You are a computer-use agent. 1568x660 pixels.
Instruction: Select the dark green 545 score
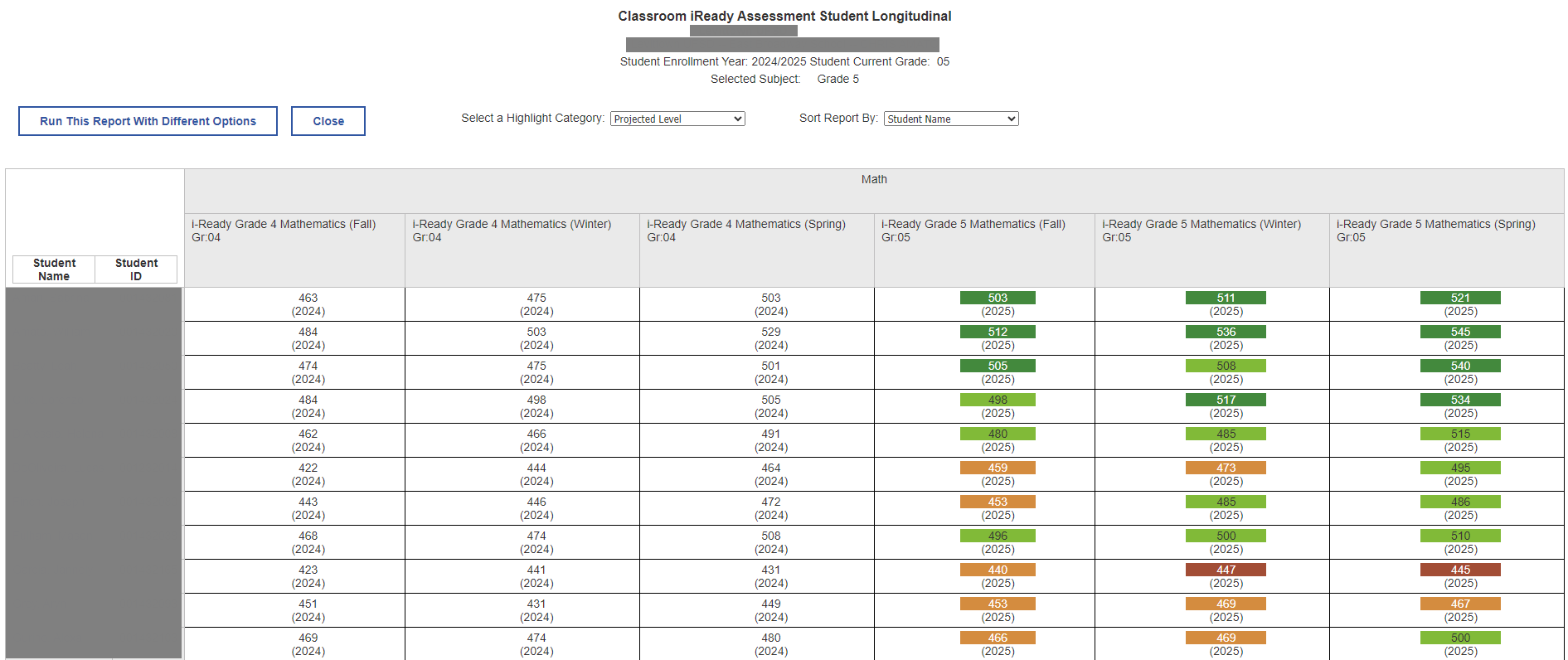[x=1460, y=332]
